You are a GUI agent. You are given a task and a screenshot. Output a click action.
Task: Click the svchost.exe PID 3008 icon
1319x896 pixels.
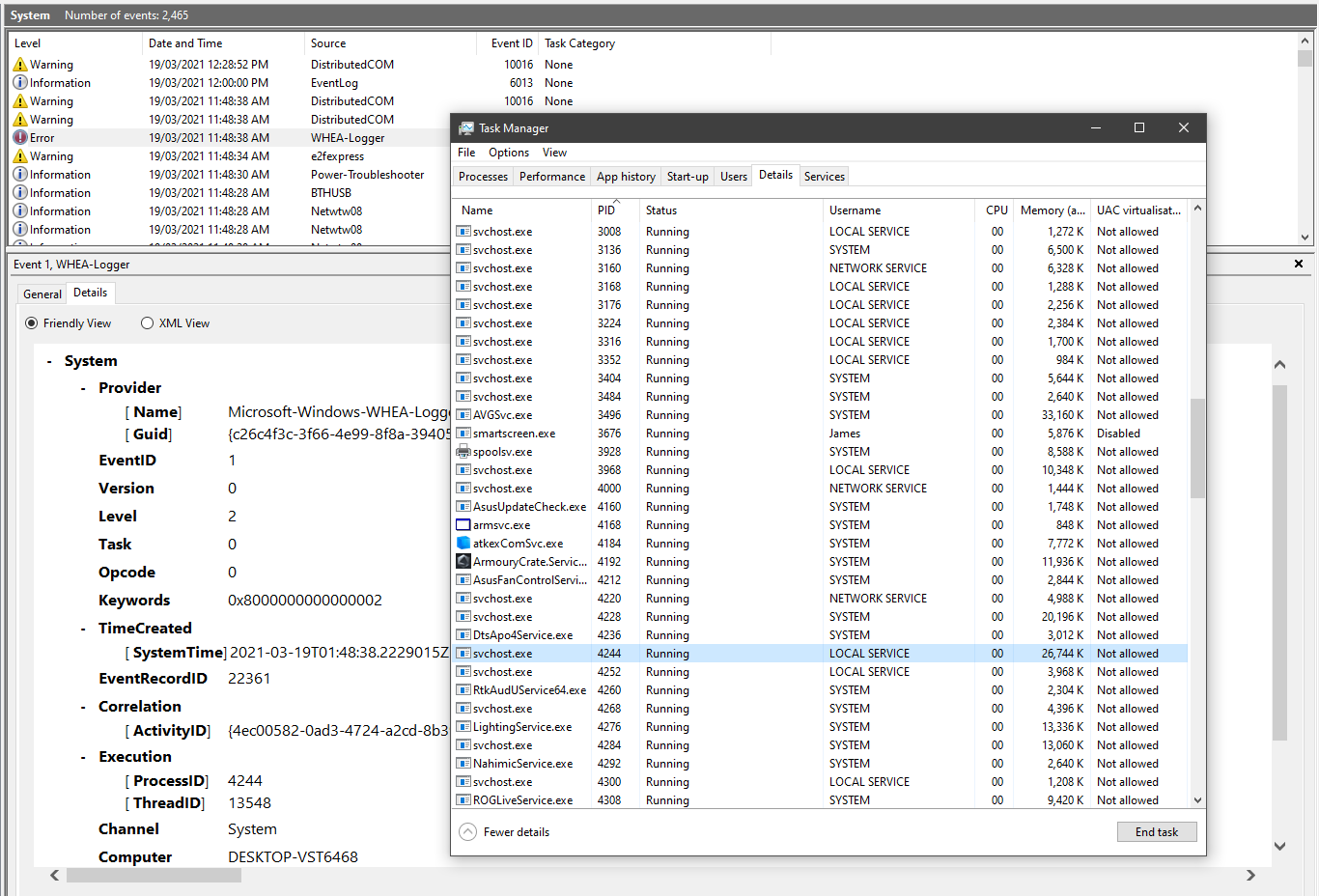point(463,232)
